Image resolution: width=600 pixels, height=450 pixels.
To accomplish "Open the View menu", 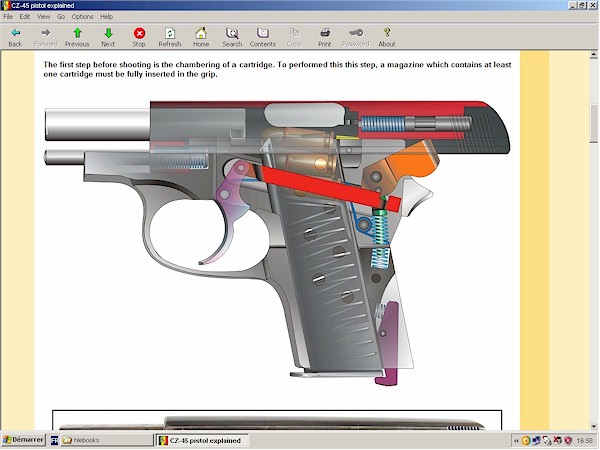I will 44,16.
